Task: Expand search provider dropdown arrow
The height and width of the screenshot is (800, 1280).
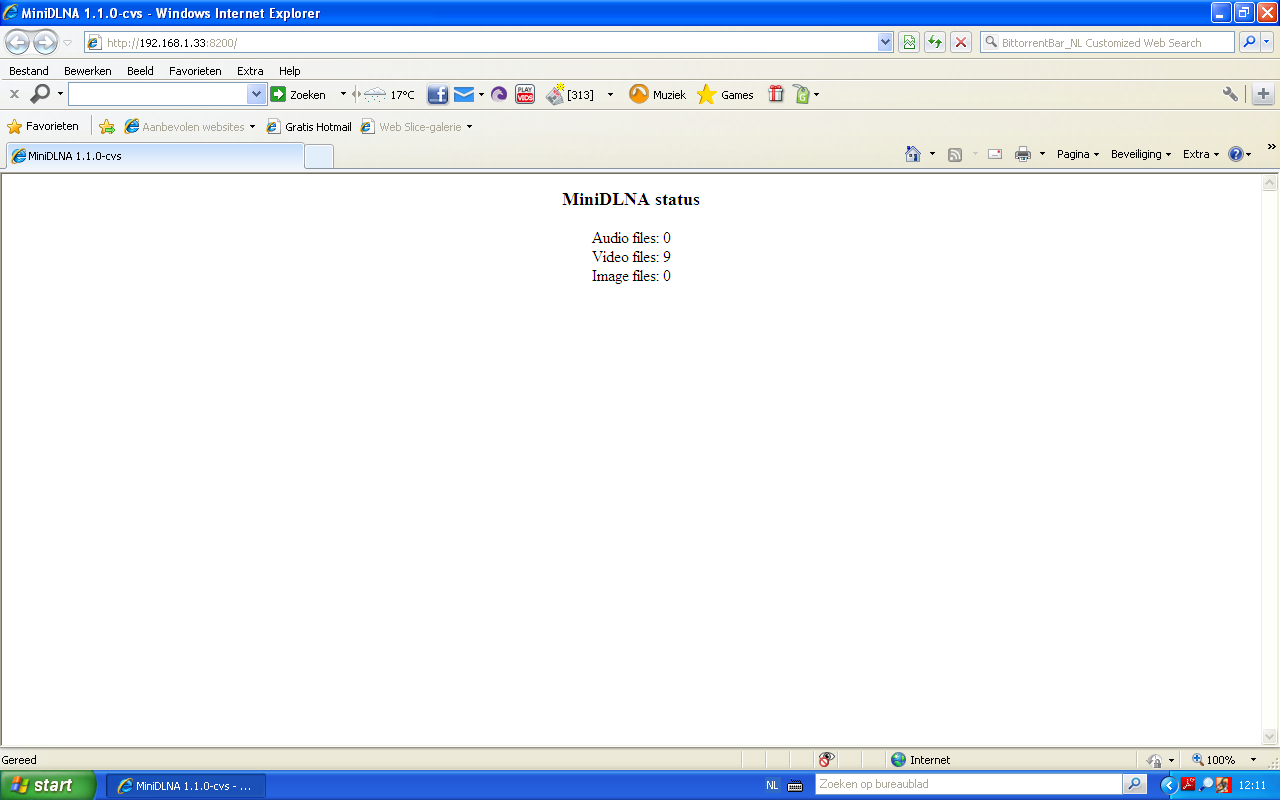Action: pos(1268,42)
